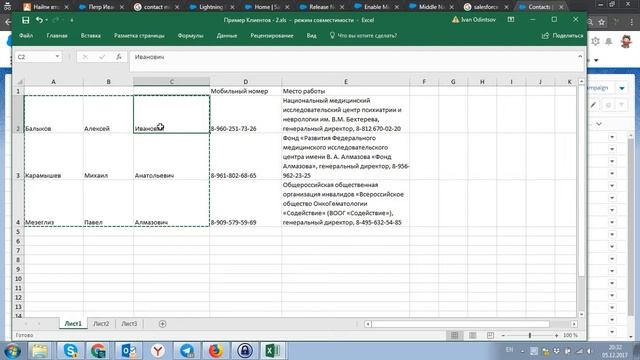Image resolution: width=640 pixels, height=360 pixels.
Task: Click the zoom slider handle
Action: click(x=530, y=335)
